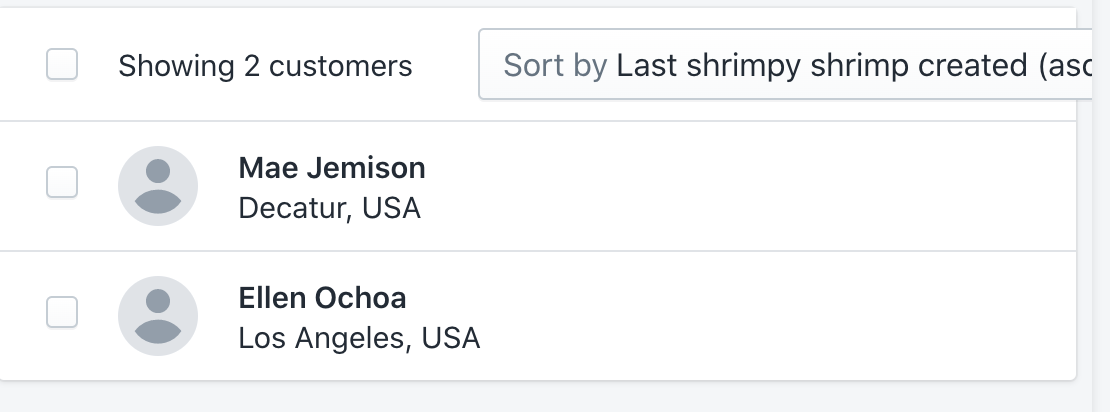Click the 'Los Angeles, USA' location text
Image resolution: width=1110 pixels, height=412 pixels.
359,338
